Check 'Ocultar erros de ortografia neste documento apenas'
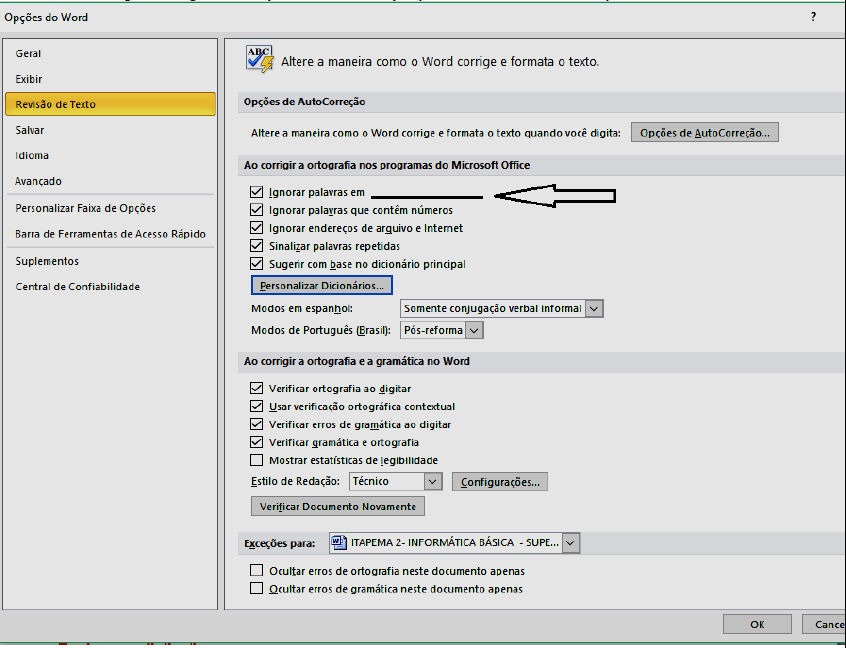This screenshot has width=846, height=648. tap(257, 571)
